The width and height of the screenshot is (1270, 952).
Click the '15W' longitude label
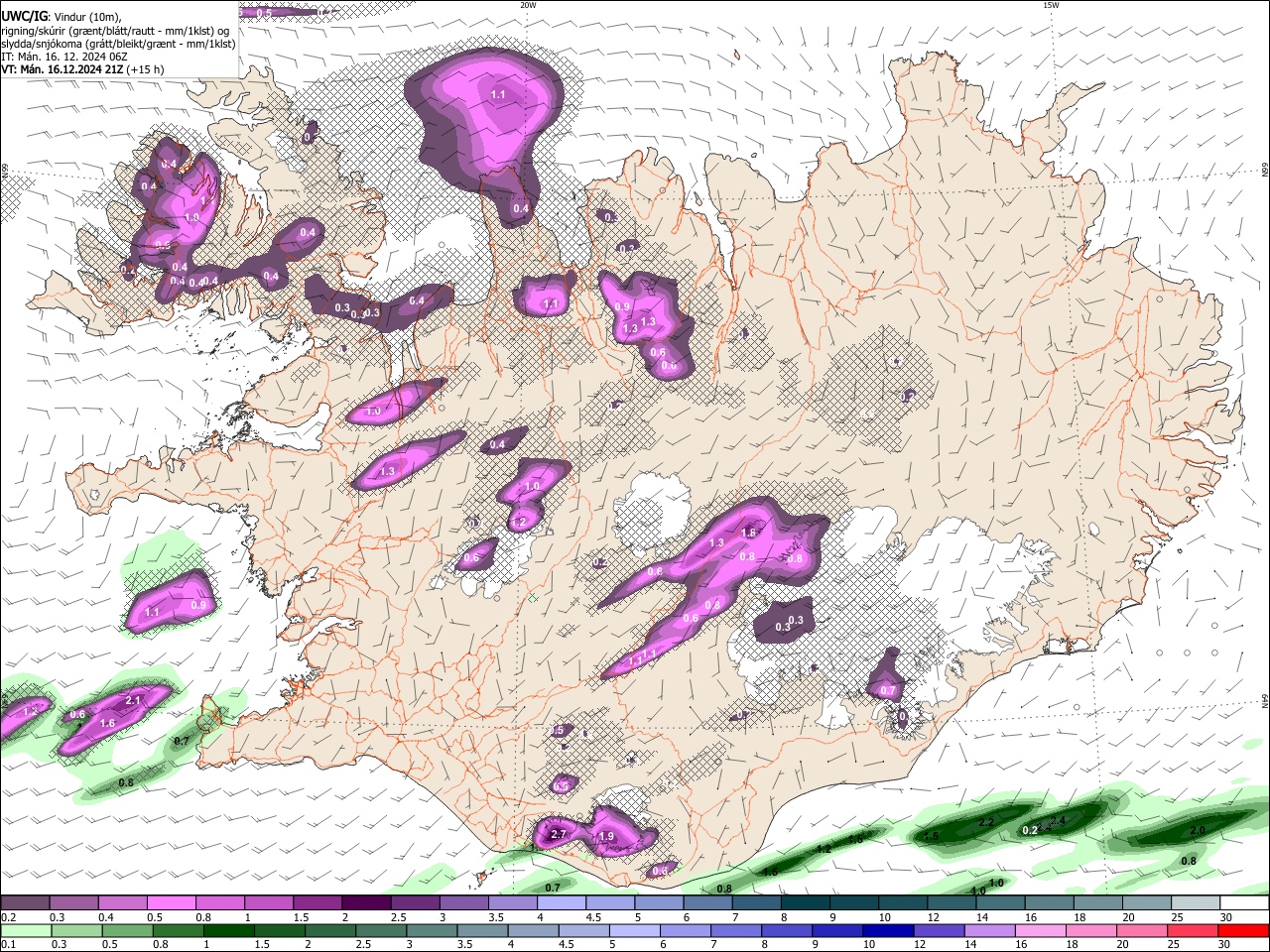(1050, 5)
